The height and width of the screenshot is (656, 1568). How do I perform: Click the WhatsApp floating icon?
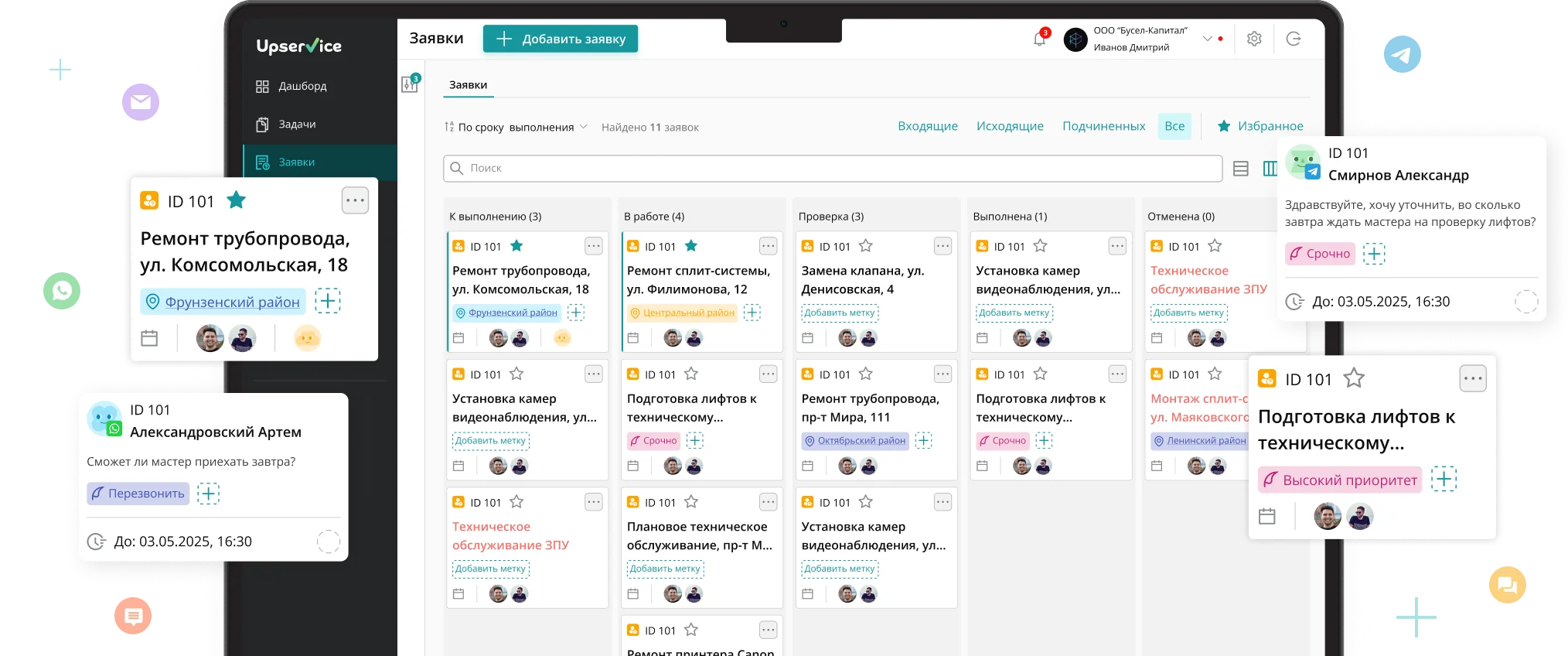pyautogui.click(x=62, y=291)
